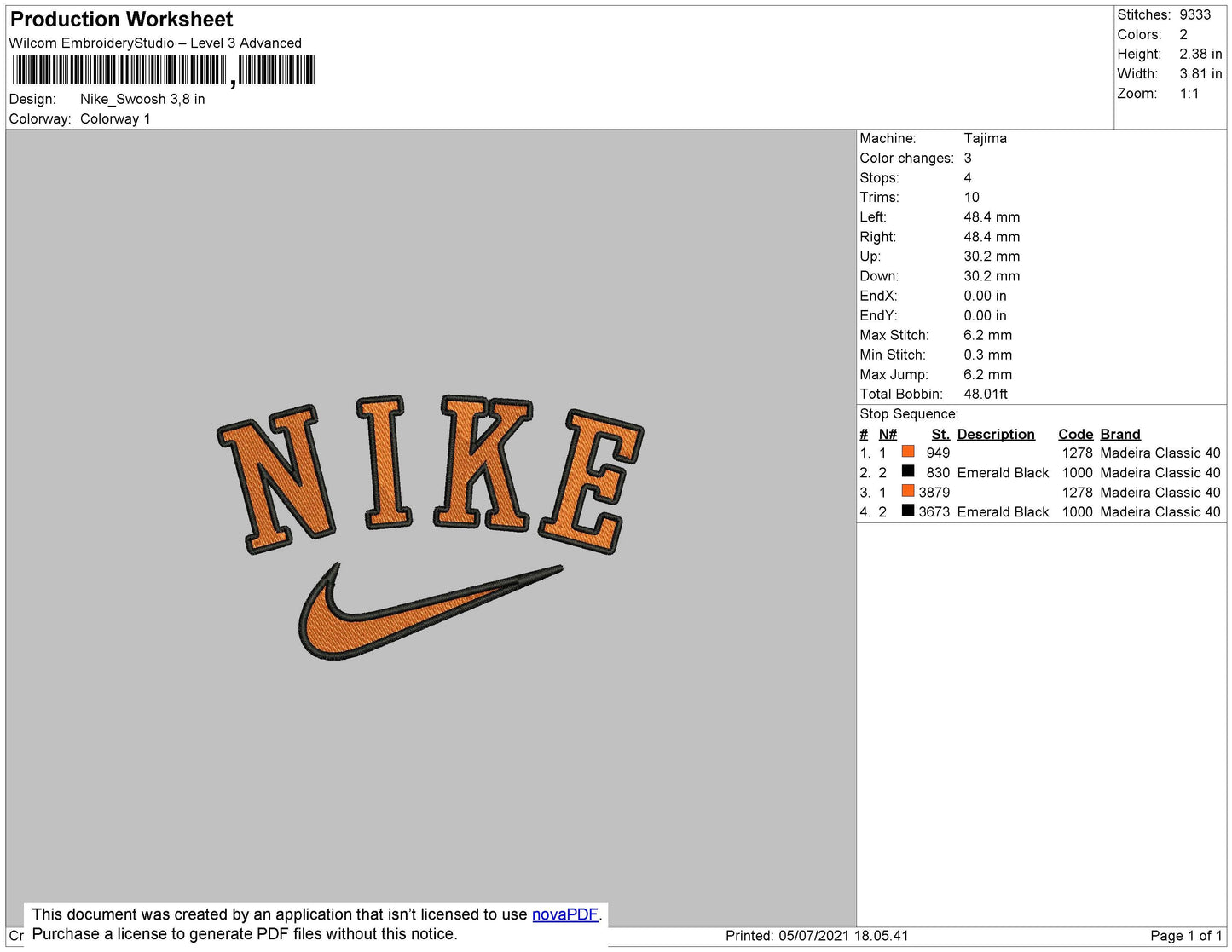Click Total Bobbin value '48.01ft'
The width and height of the screenshot is (1232, 952).
pyautogui.click(x=986, y=394)
